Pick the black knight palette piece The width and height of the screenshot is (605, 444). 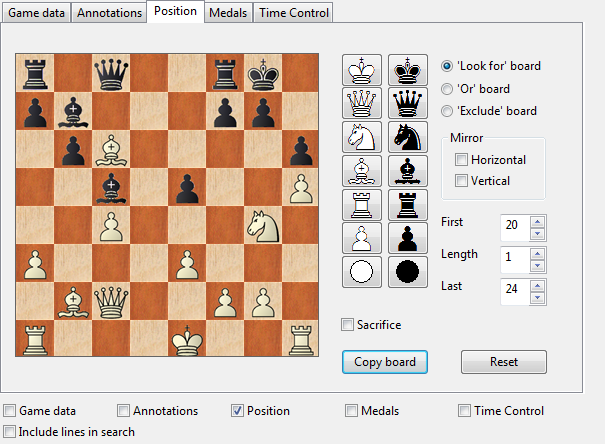click(x=407, y=138)
